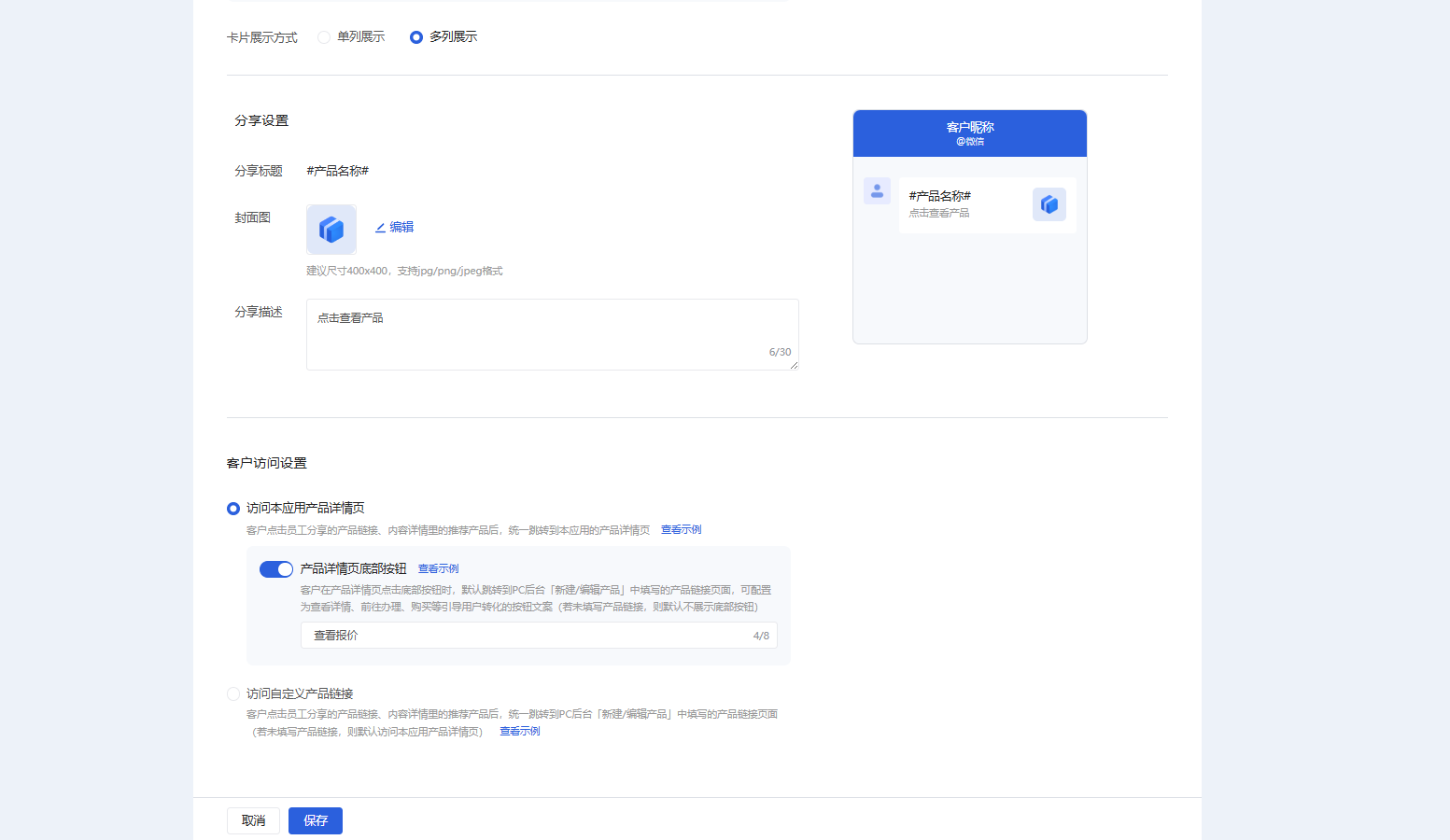Screen dimensions: 1450x840
Task: Click the #产品名称# share title value
Action: pos(338,171)
